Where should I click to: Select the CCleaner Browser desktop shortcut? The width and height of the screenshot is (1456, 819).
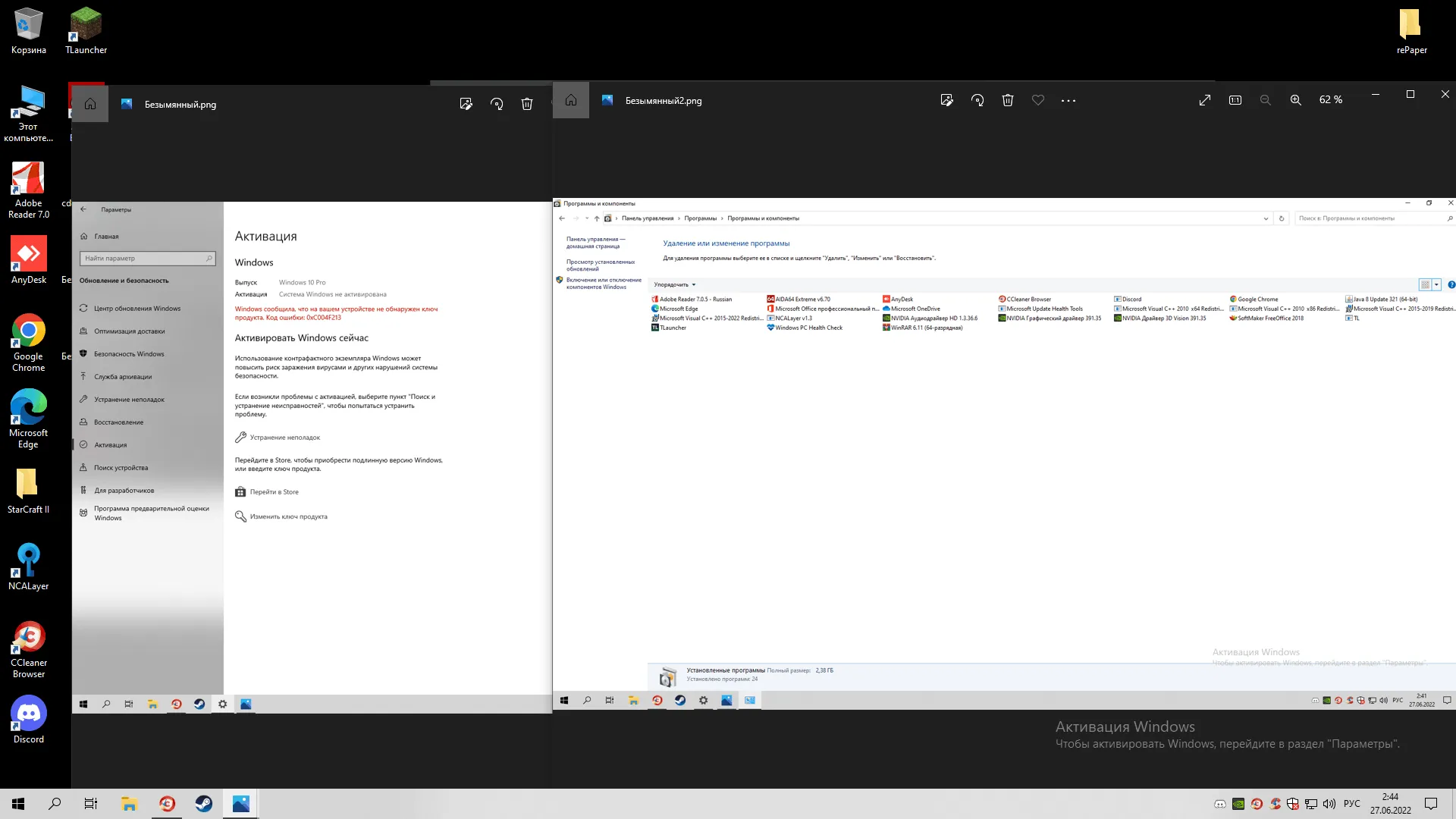28,650
